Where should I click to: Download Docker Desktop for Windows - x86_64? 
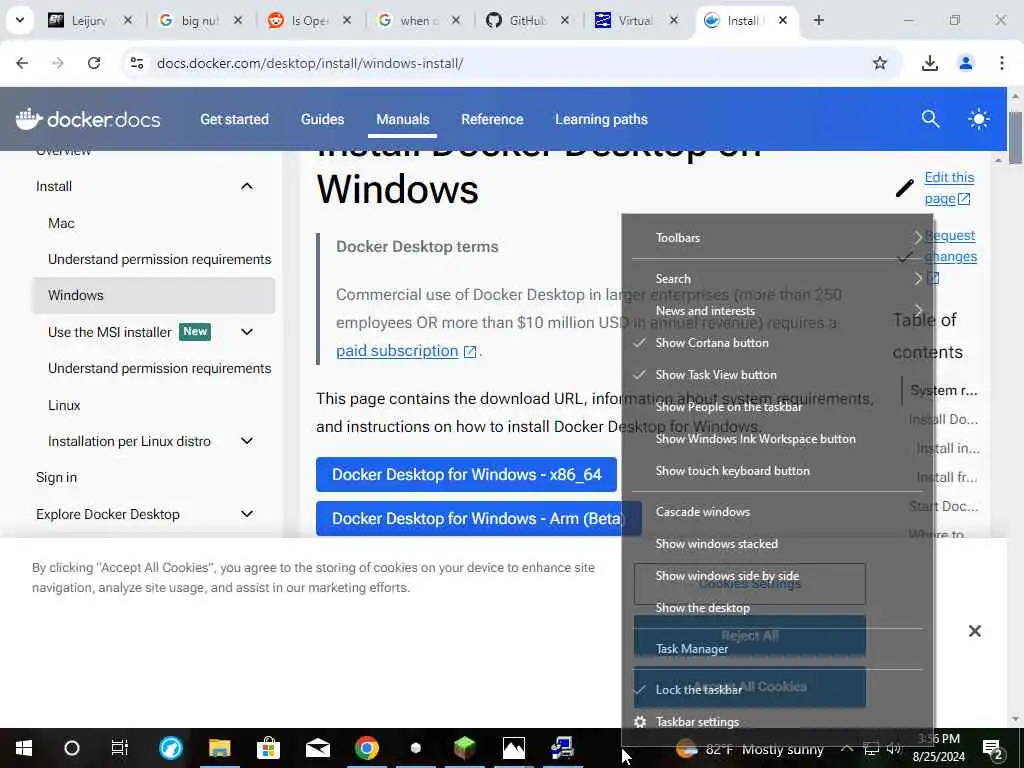466,474
